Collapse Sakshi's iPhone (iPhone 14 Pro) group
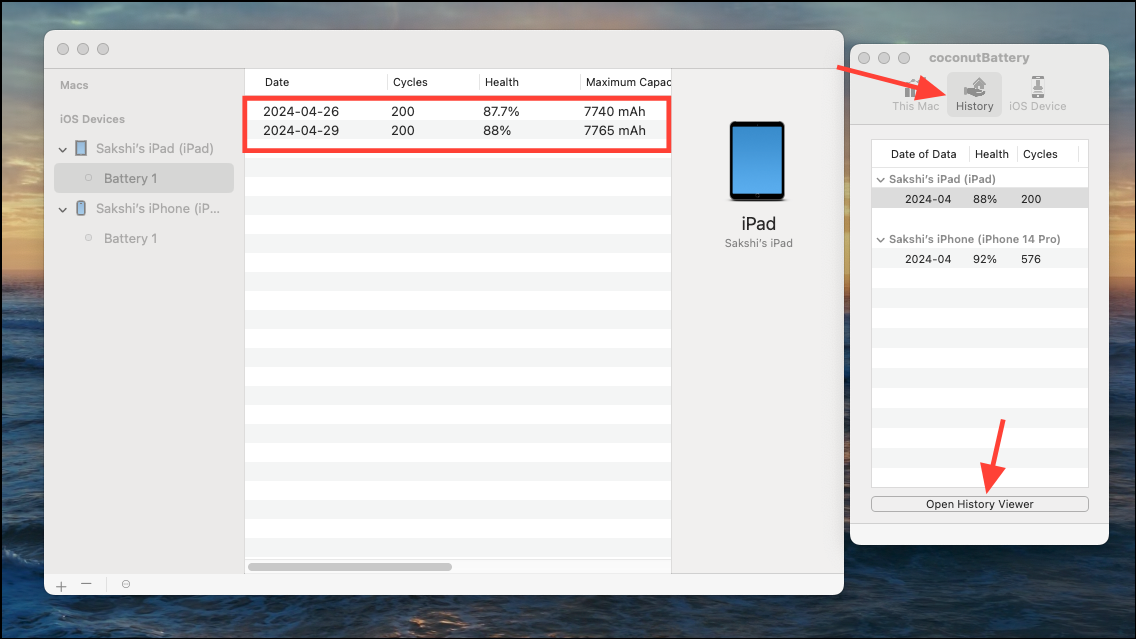Viewport: 1136px width, 639px height. pyautogui.click(x=880, y=240)
